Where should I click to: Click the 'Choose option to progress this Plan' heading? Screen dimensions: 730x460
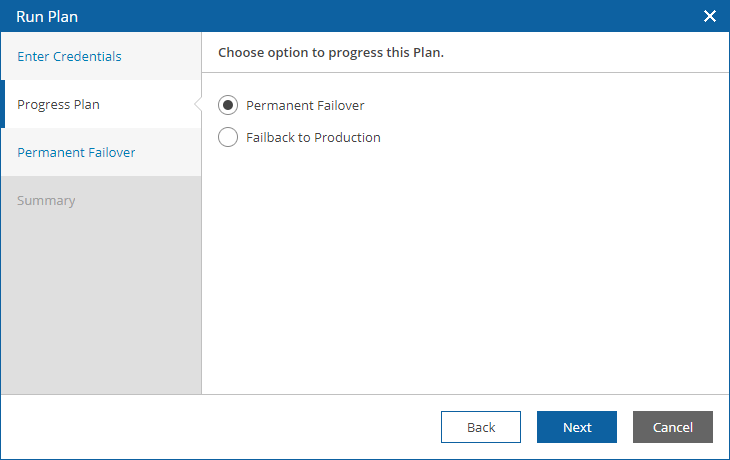pyautogui.click(x=331, y=53)
